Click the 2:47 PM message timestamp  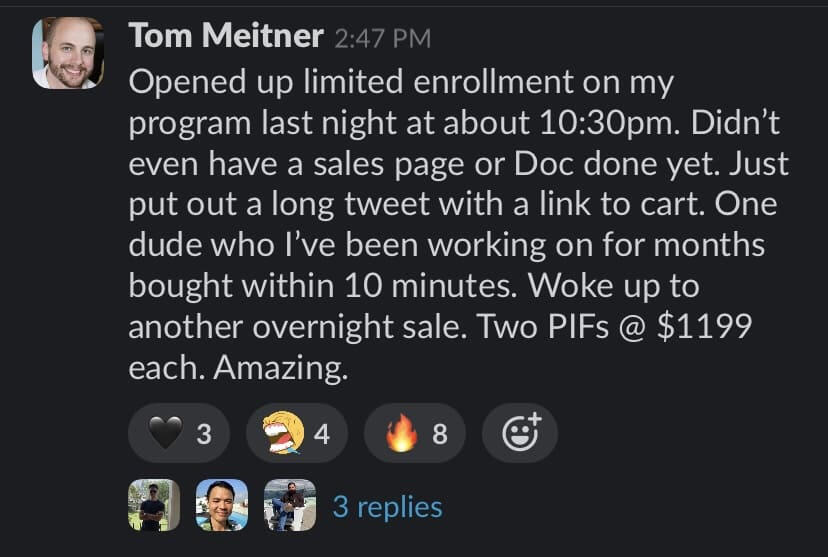point(384,39)
